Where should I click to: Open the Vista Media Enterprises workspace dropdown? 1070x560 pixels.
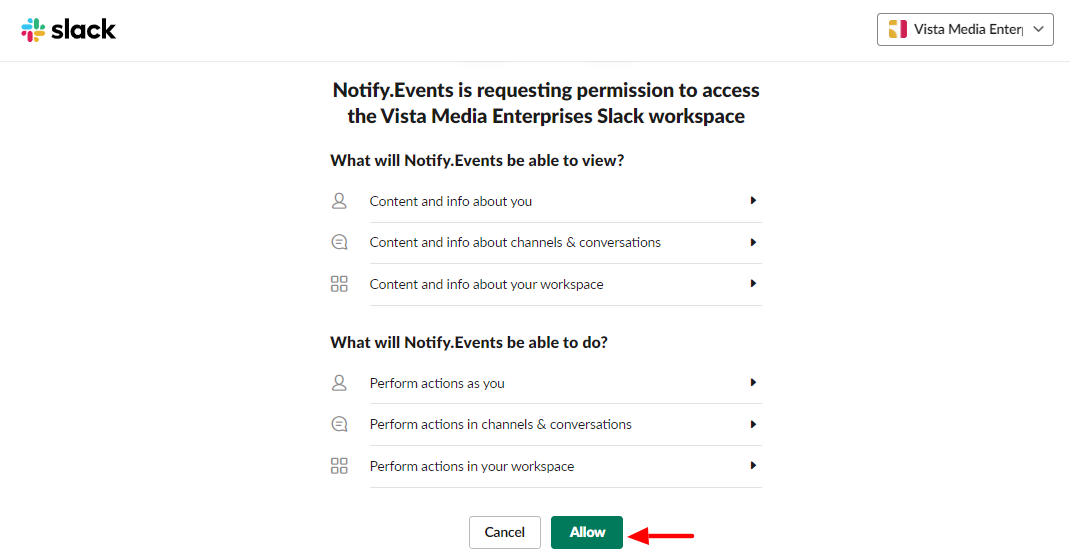pyautogui.click(x=965, y=29)
